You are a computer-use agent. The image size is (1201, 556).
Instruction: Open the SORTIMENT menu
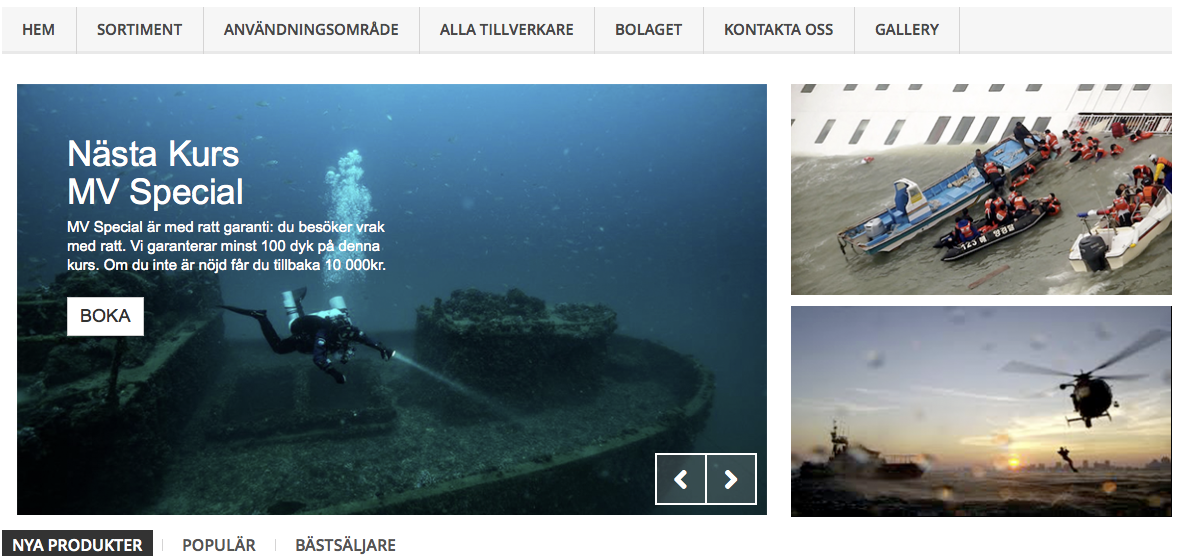[x=139, y=29]
